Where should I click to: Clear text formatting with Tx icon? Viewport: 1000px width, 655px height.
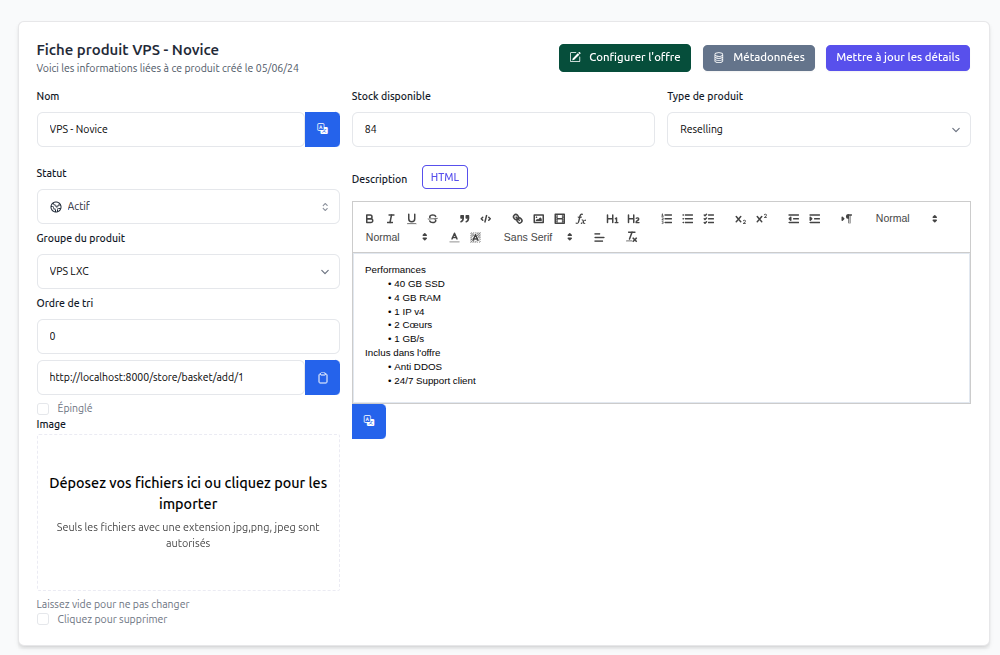[x=632, y=238]
